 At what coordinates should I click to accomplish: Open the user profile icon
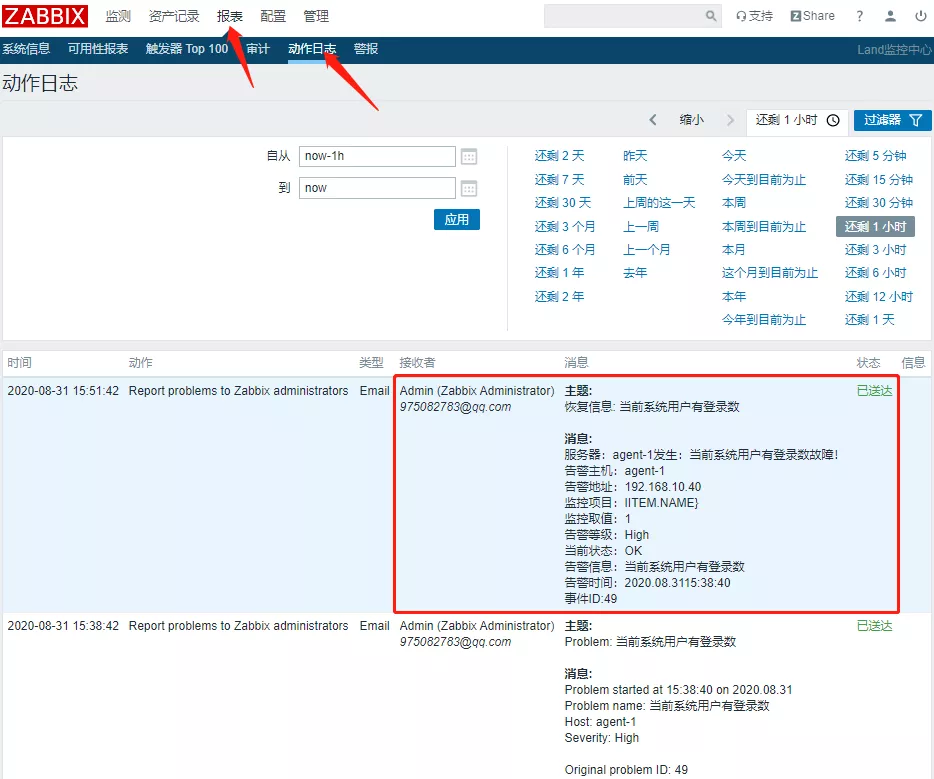coord(890,16)
